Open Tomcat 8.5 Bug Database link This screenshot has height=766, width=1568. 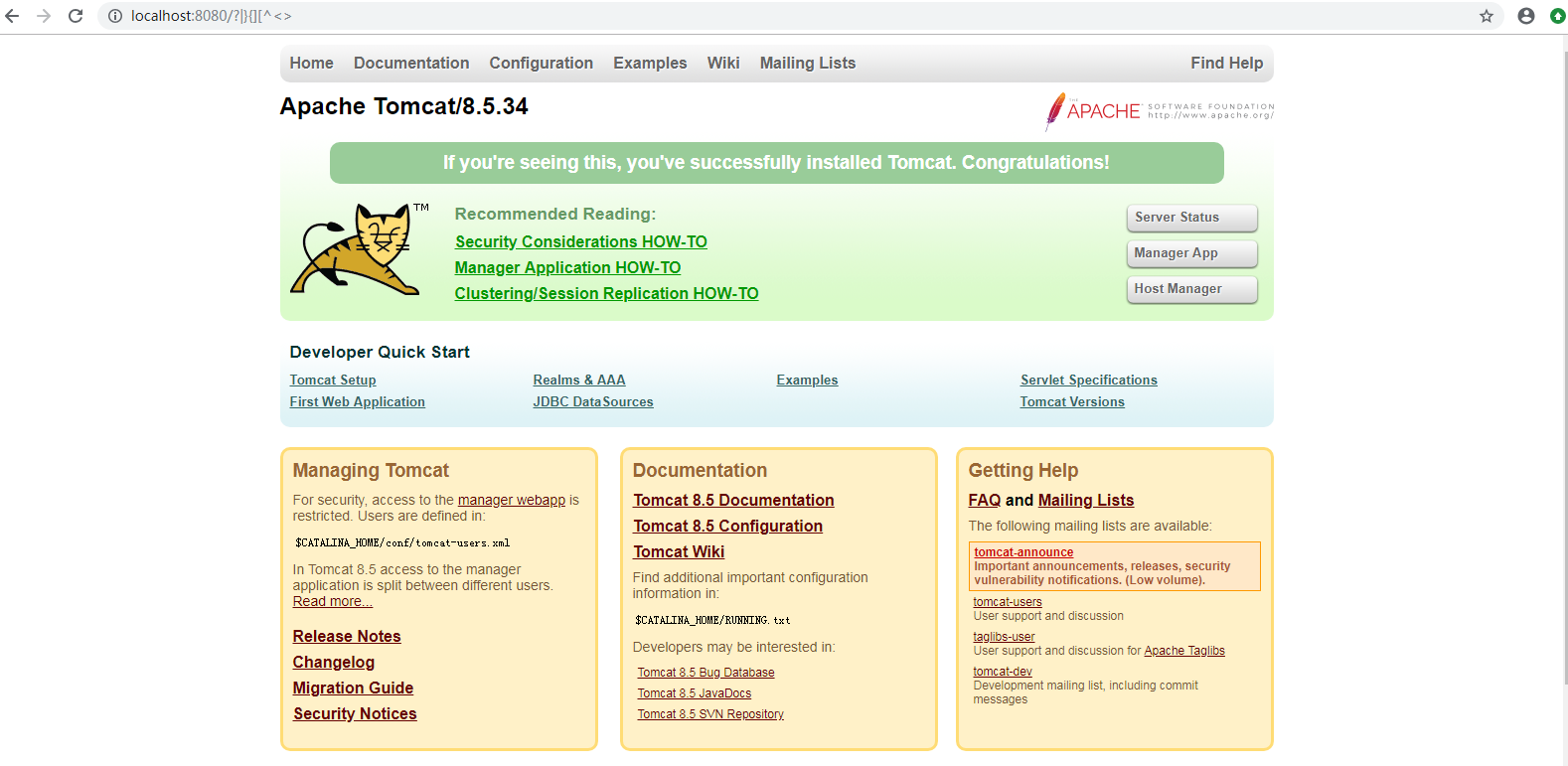coord(706,673)
